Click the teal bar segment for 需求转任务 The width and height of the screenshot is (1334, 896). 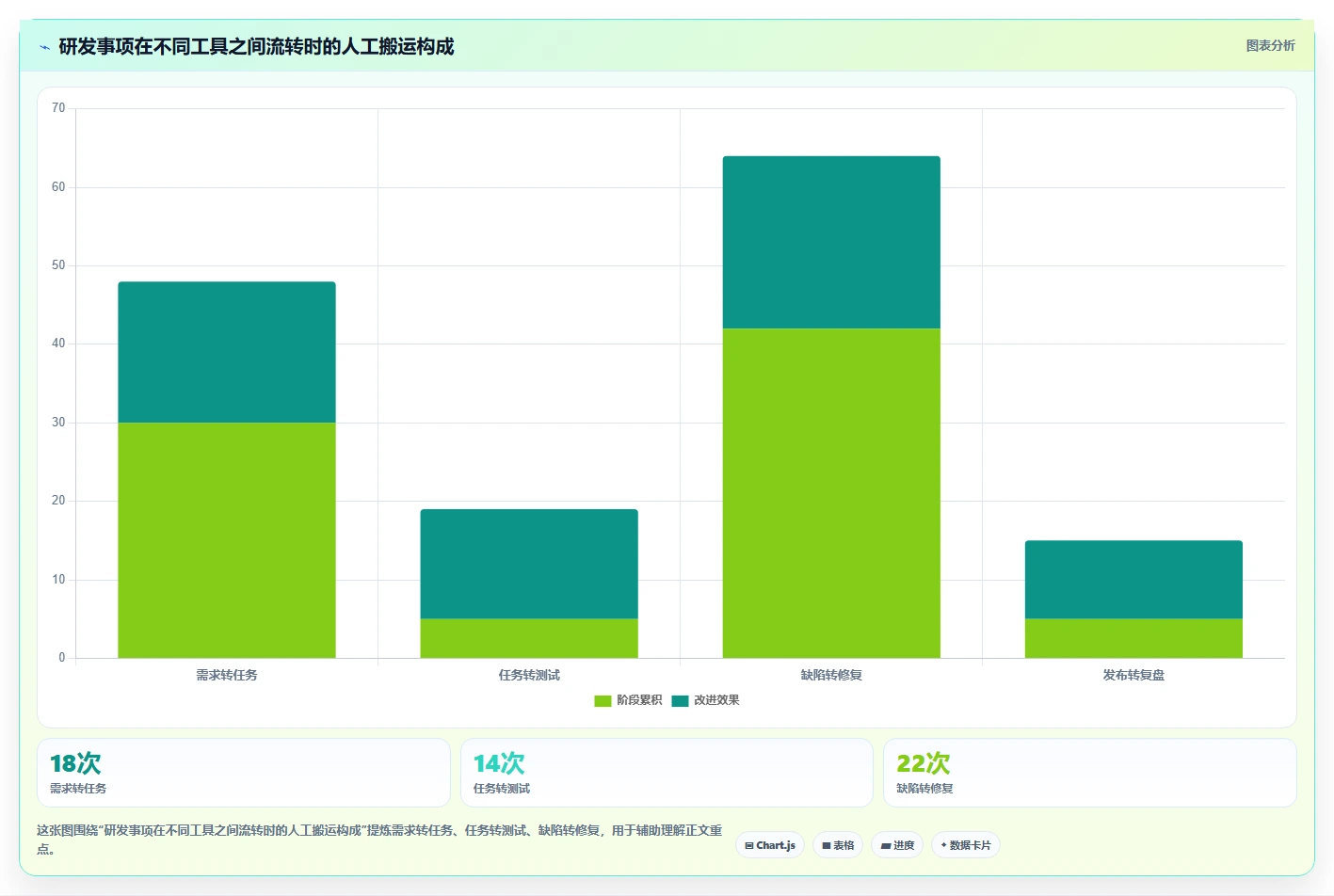[227, 352]
